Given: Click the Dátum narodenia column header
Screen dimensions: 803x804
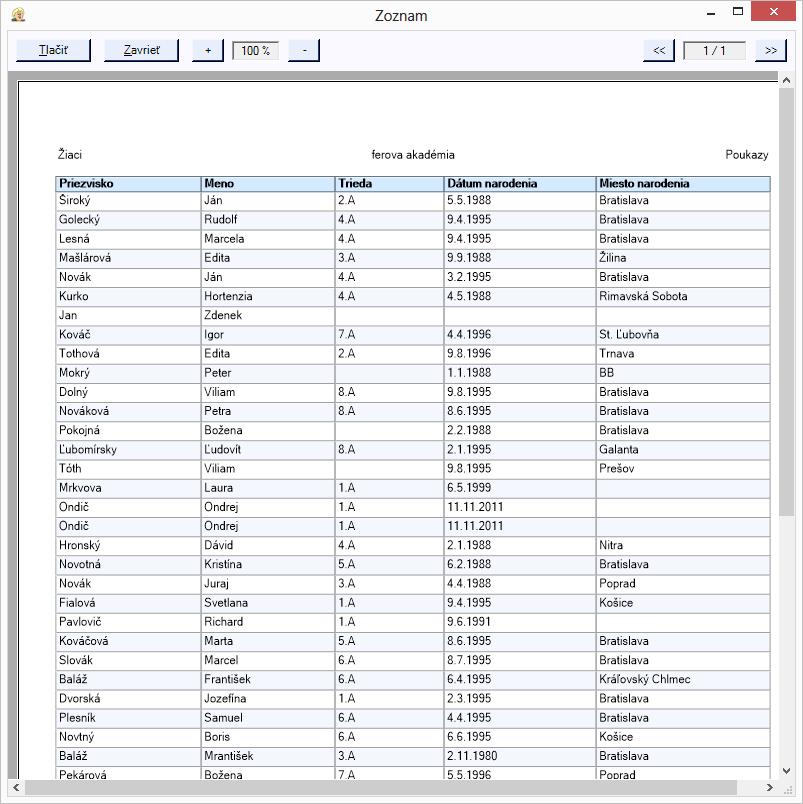Looking at the screenshot, I should coord(520,184).
